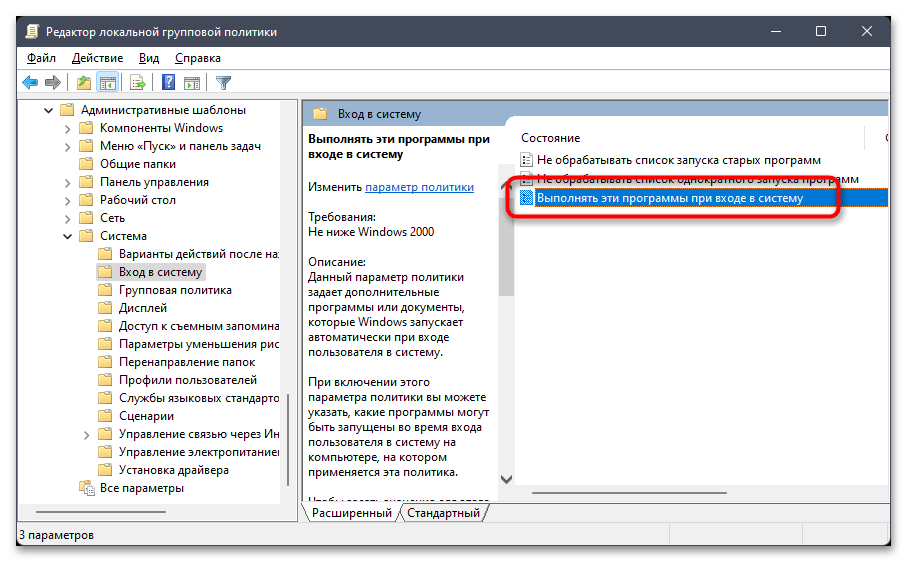907x562 pixels.
Task: Open the Справка menu
Action: 197,58
